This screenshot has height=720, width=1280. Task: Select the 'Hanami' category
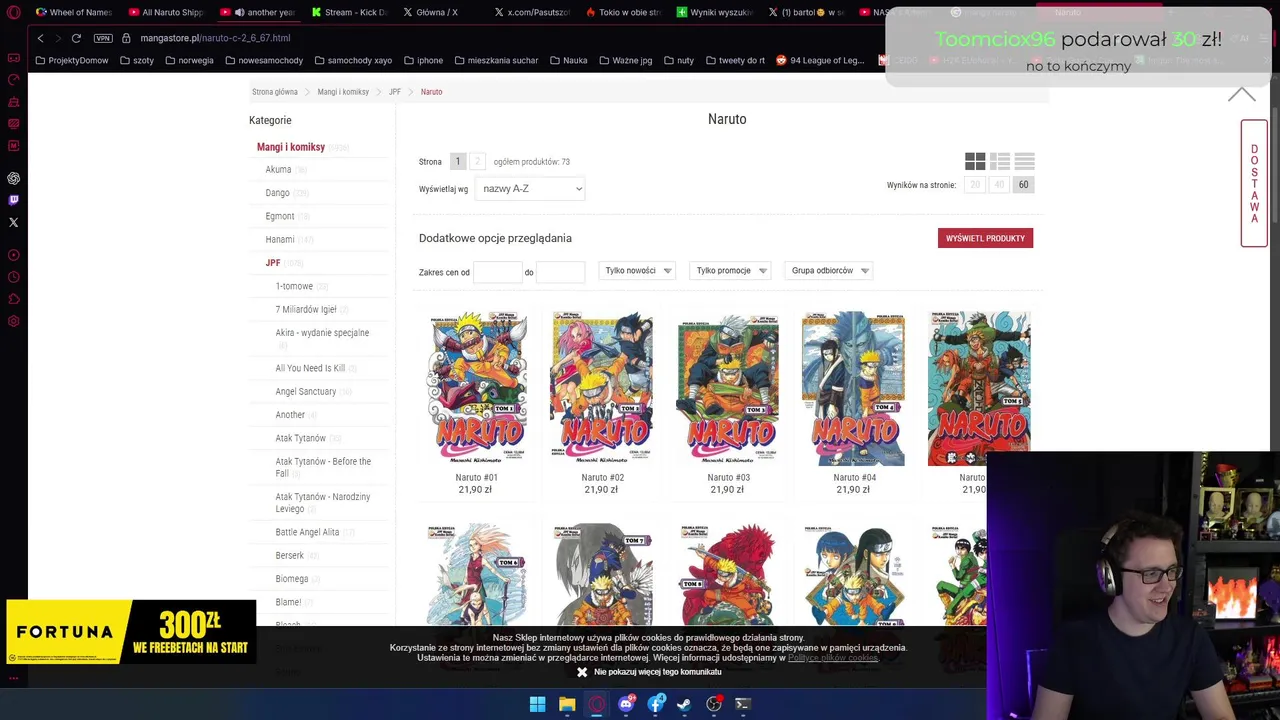click(x=280, y=240)
